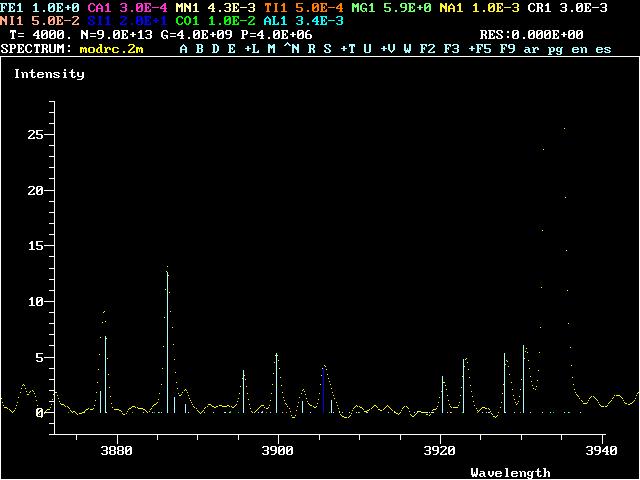This screenshot has width=640, height=480.
Task: Click the W command letter
Action: click(x=407, y=49)
